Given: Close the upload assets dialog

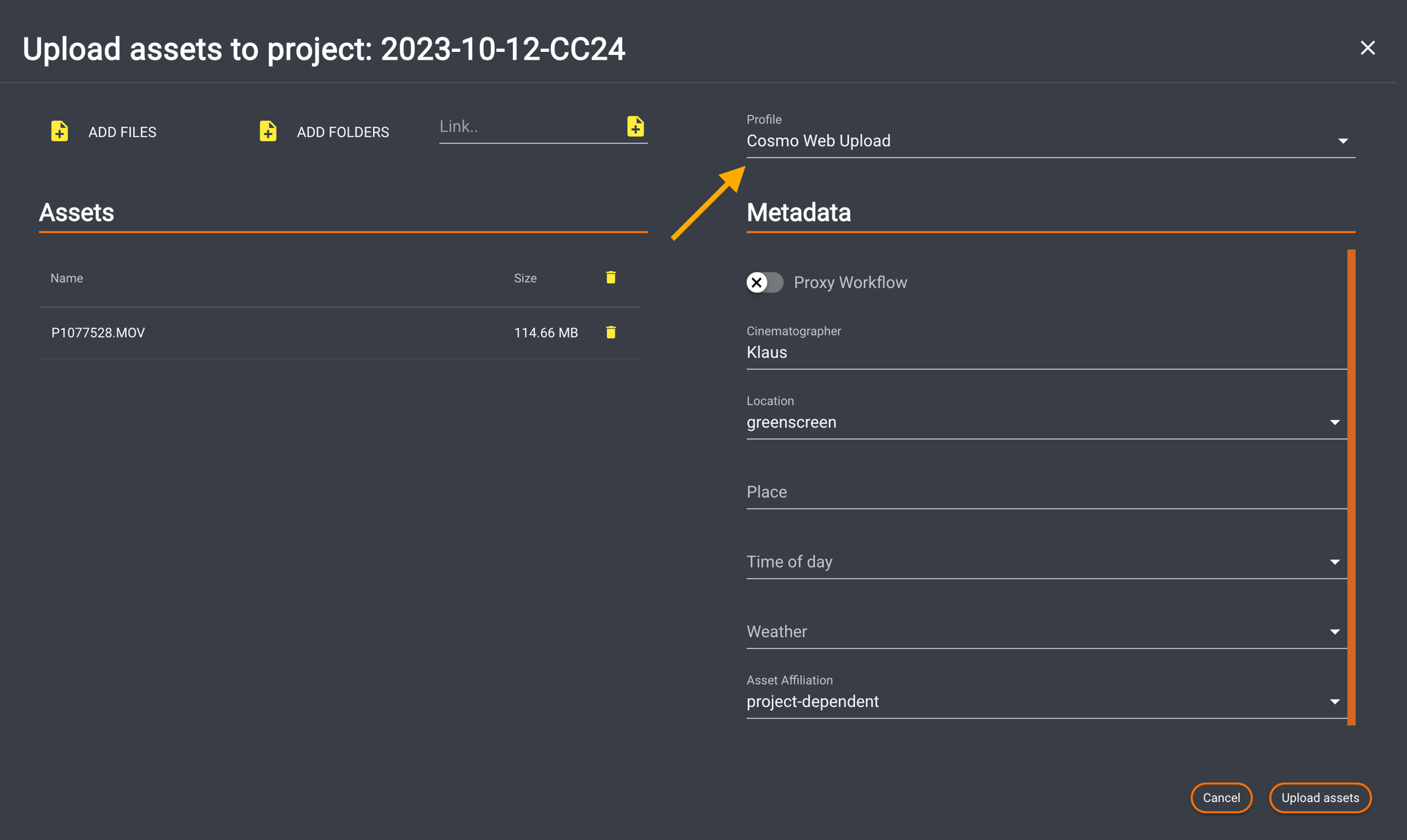Looking at the screenshot, I should point(1367,48).
